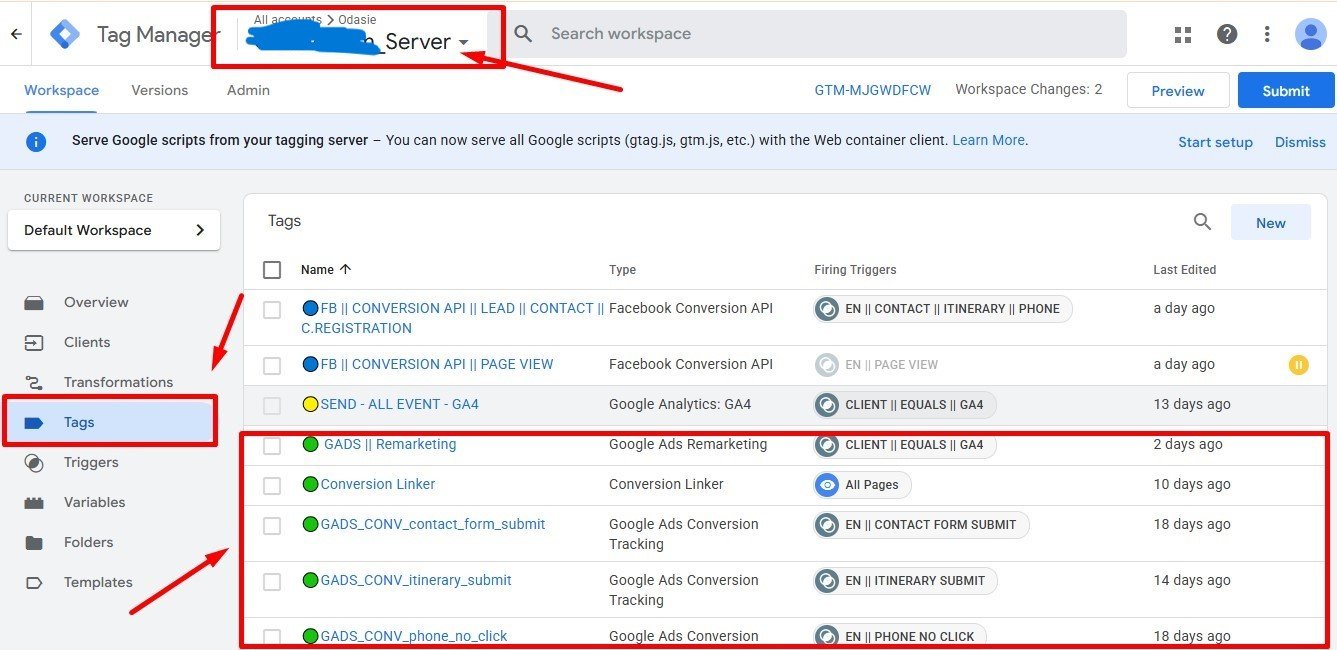Screen dimensions: 1337x650
Task: Click the Triggers icon in the sidebar
Action: point(34,462)
